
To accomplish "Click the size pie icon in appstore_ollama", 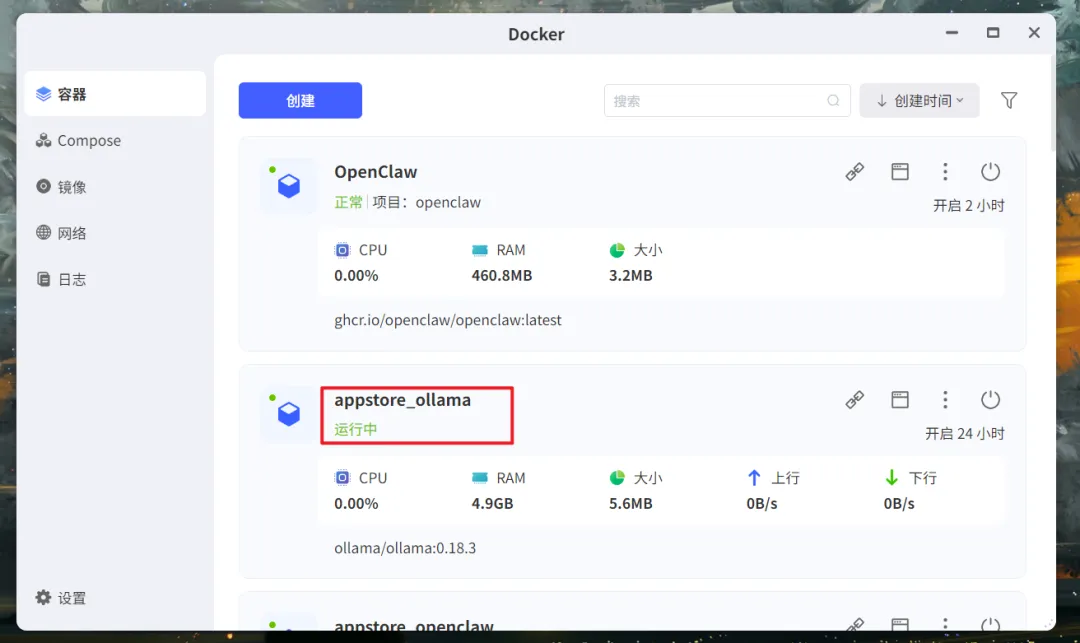I will [616, 478].
